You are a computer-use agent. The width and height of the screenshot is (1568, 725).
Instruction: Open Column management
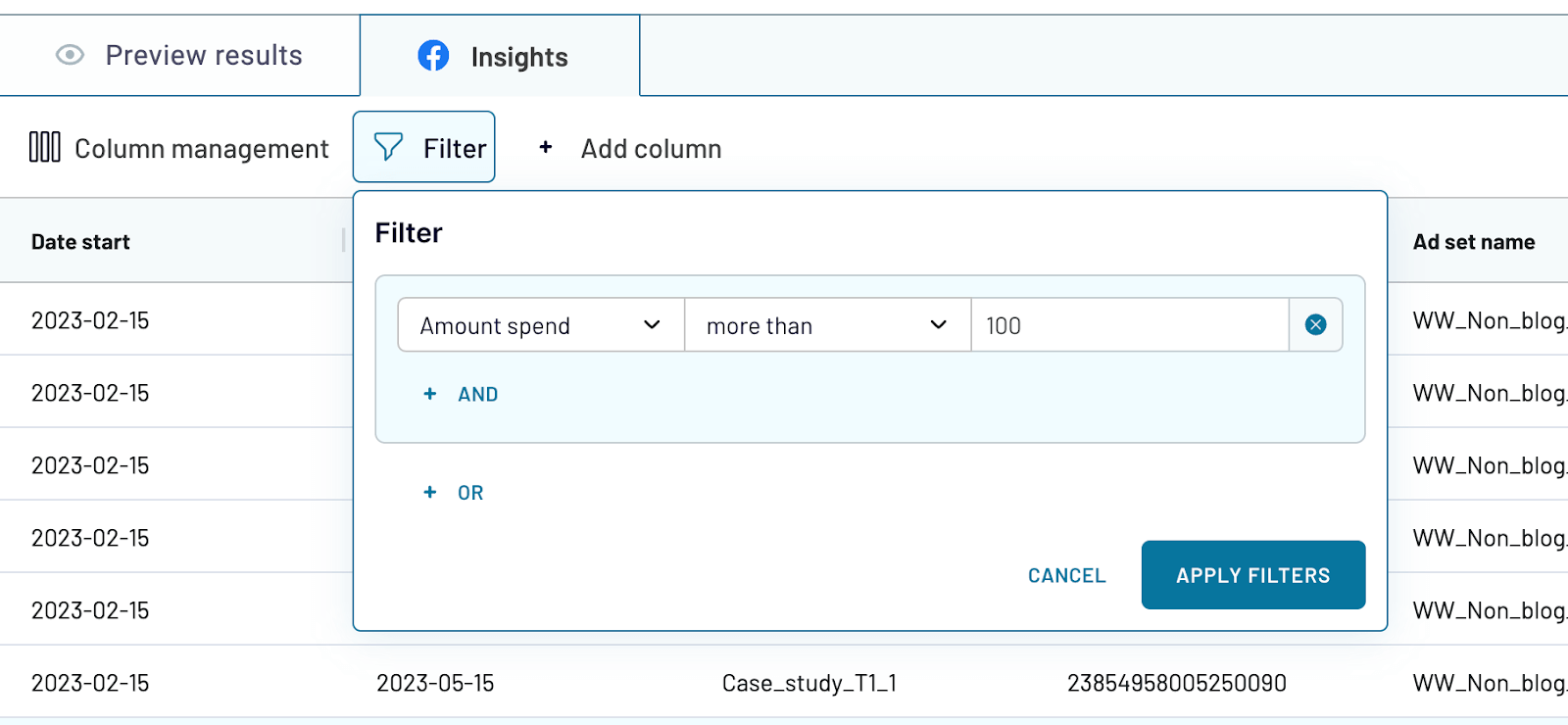click(x=179, y=148)
